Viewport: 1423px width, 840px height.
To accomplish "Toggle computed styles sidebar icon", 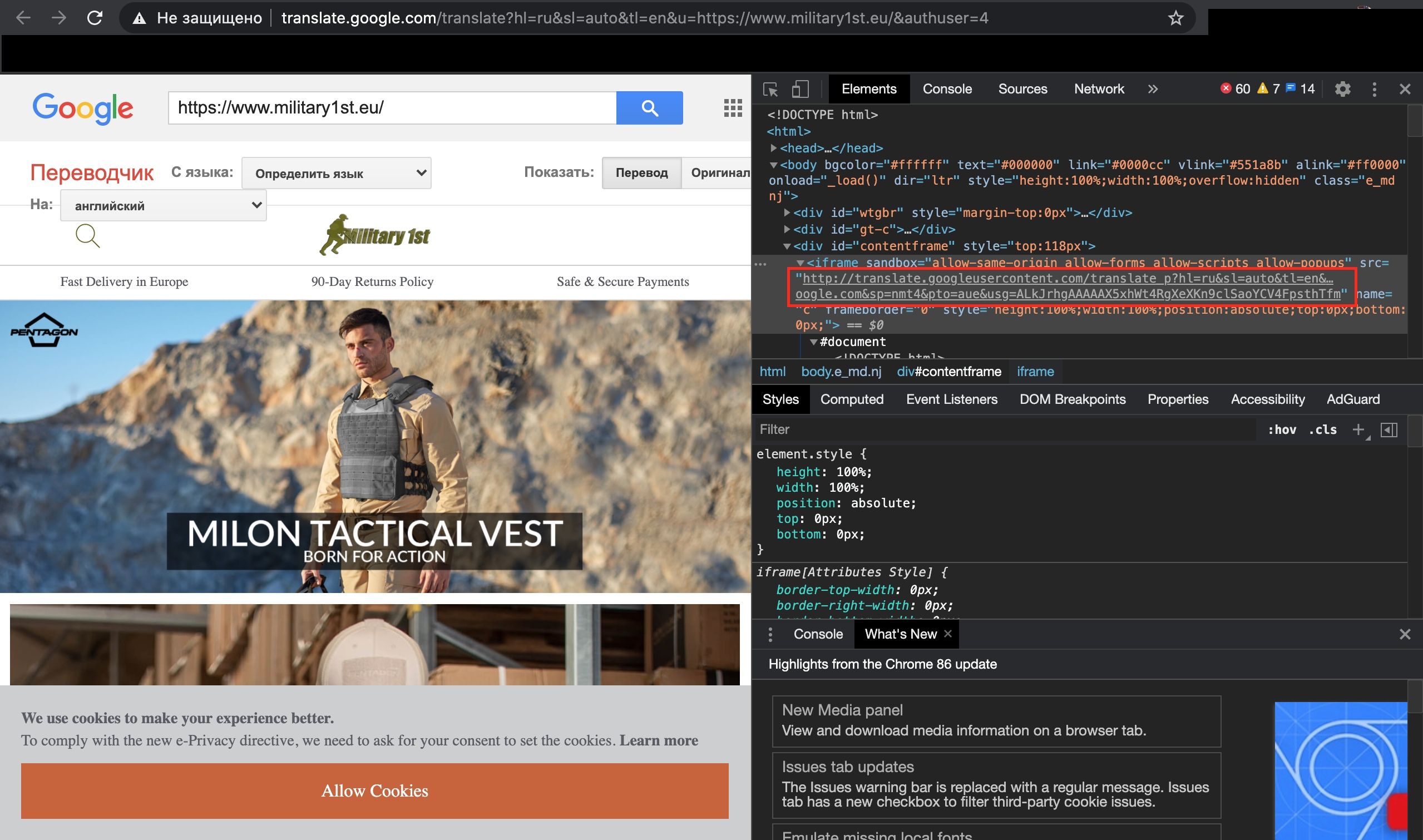I will click(x=1389, y=429).
